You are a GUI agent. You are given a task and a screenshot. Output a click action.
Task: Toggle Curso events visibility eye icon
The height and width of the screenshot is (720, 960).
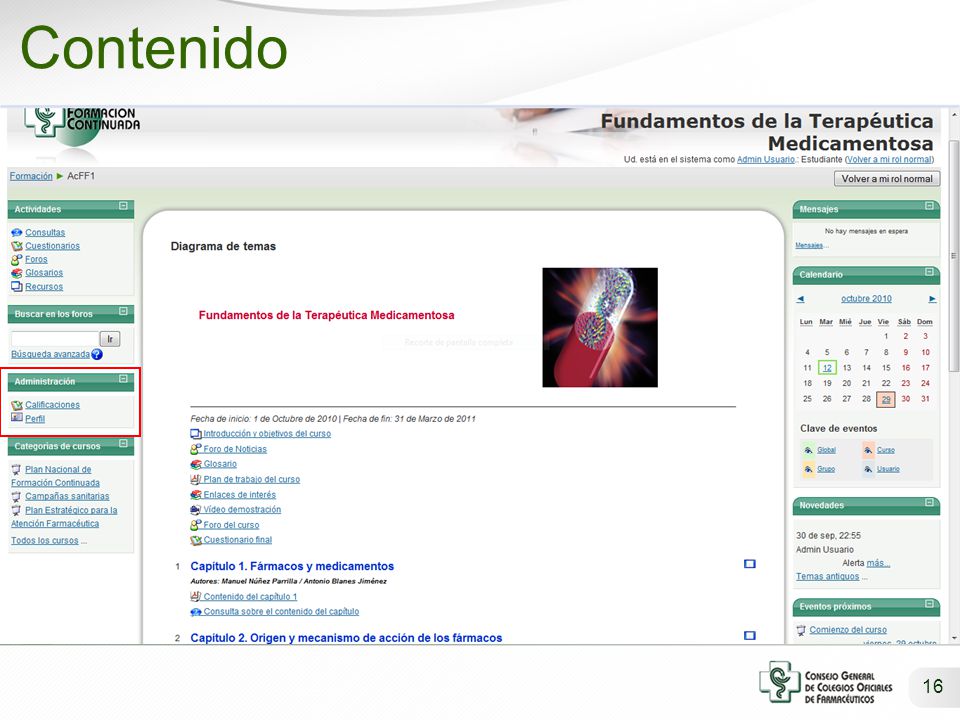[868, 450]
